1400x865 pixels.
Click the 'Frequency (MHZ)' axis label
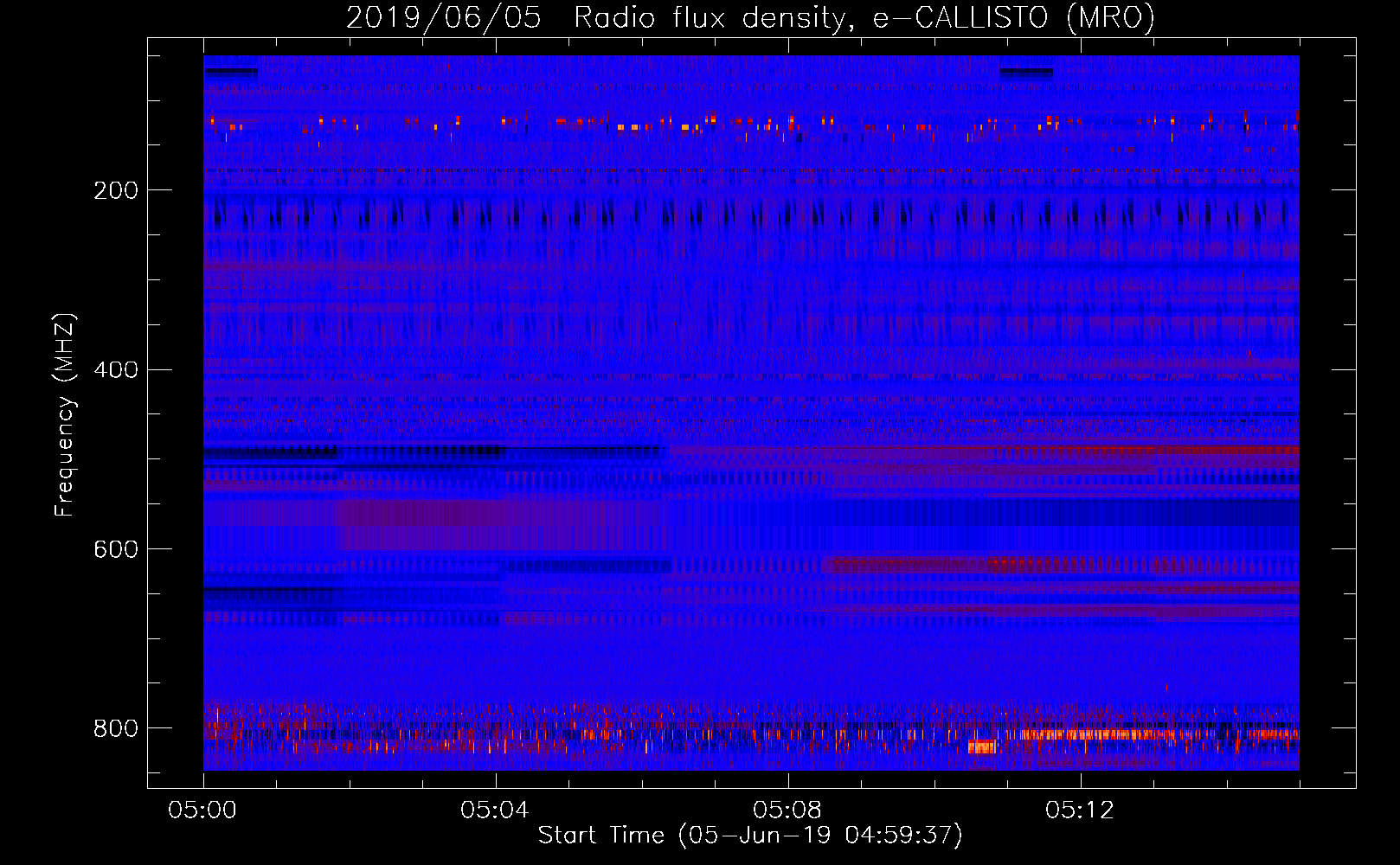click(65, 415)
